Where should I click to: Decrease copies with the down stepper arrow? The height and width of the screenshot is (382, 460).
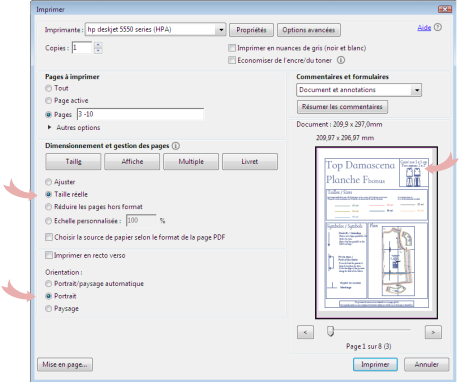[98, 51]
